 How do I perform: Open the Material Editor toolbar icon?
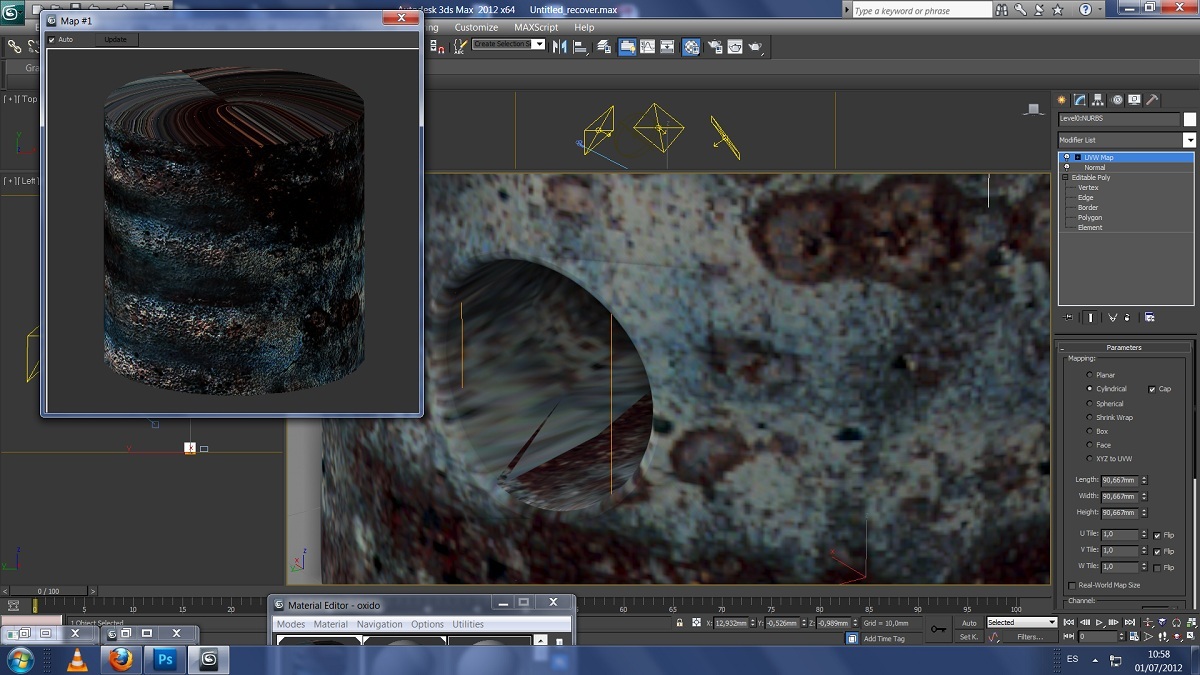tap(691, 46)
